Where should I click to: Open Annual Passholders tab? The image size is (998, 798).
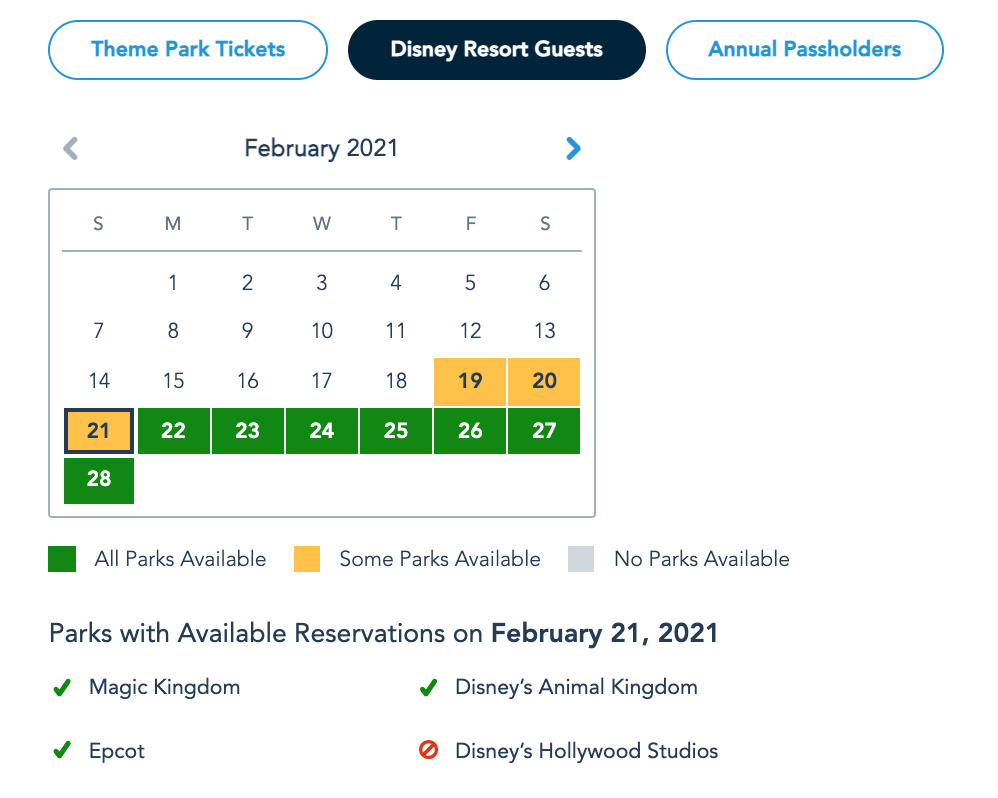point(804,49)
